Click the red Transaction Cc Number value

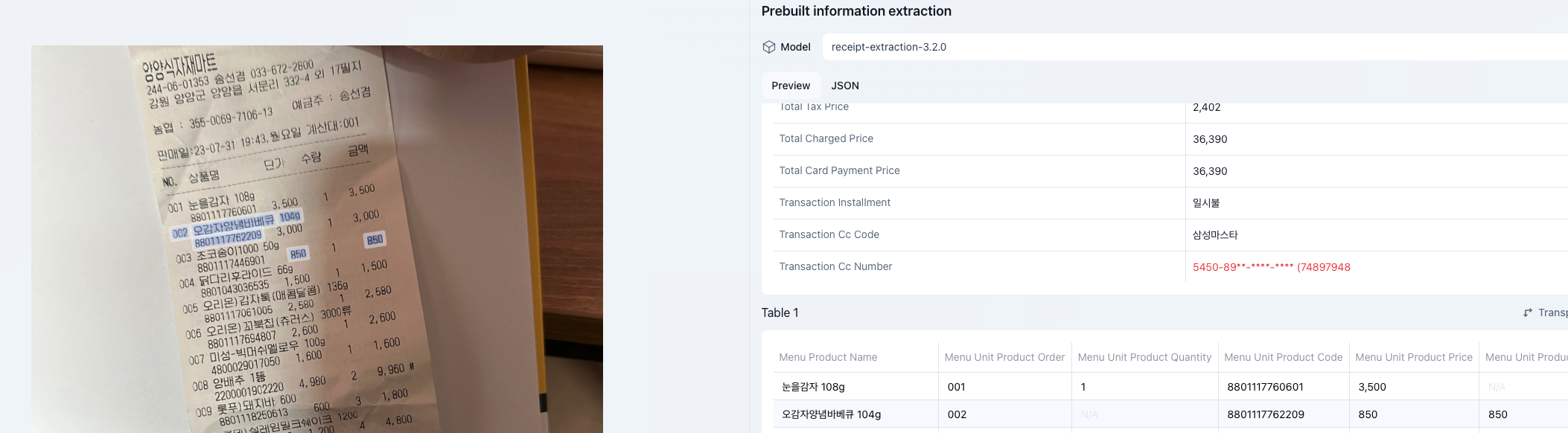coord(1271,267)
